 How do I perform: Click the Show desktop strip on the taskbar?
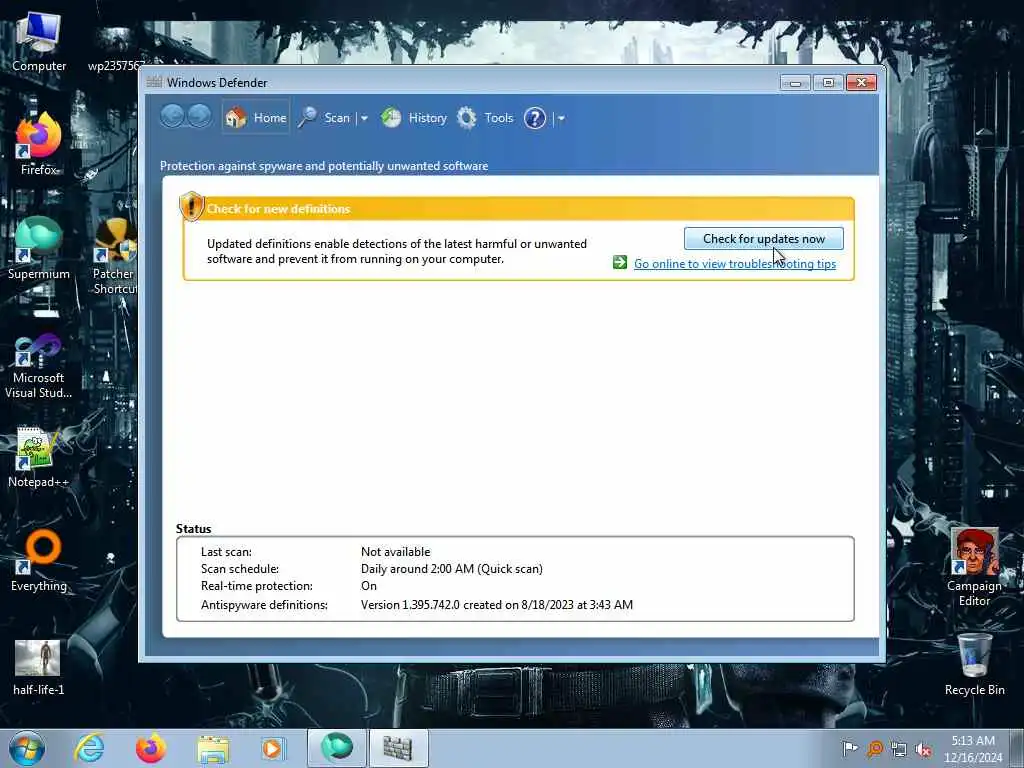tap(1017, 748)
